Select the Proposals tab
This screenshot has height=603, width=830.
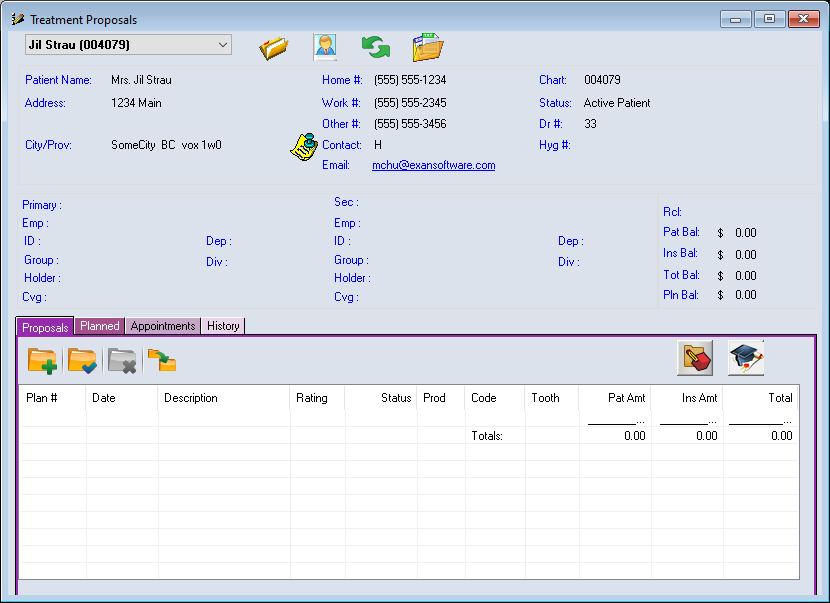click(46, 327)
